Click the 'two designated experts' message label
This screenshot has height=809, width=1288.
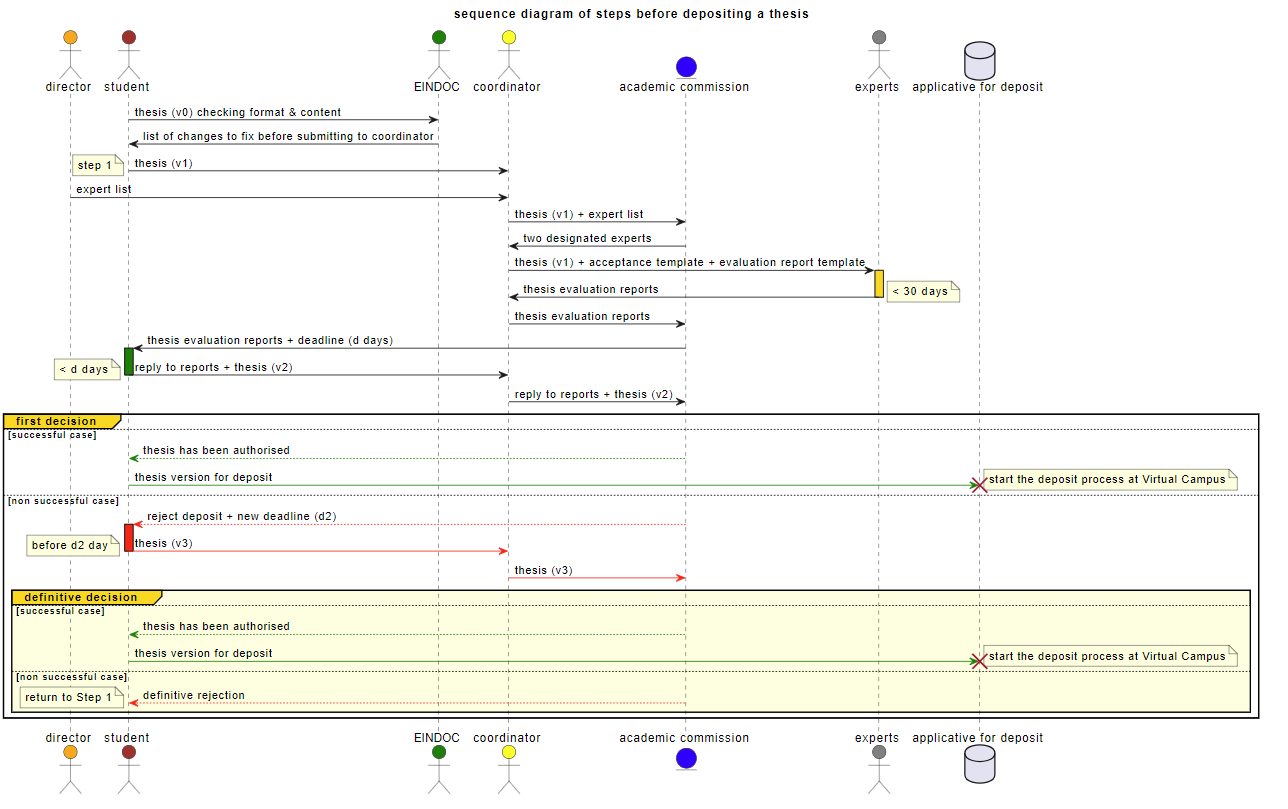[x=587, y=239]
